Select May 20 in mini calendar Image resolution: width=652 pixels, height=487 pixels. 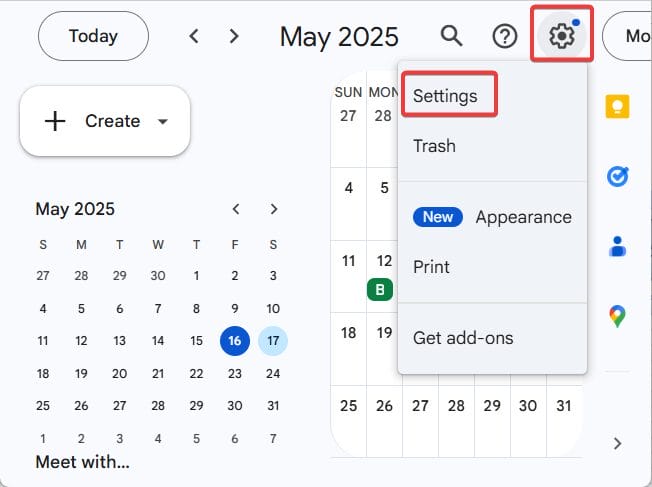pyautogui.click(x=119, y=373)
